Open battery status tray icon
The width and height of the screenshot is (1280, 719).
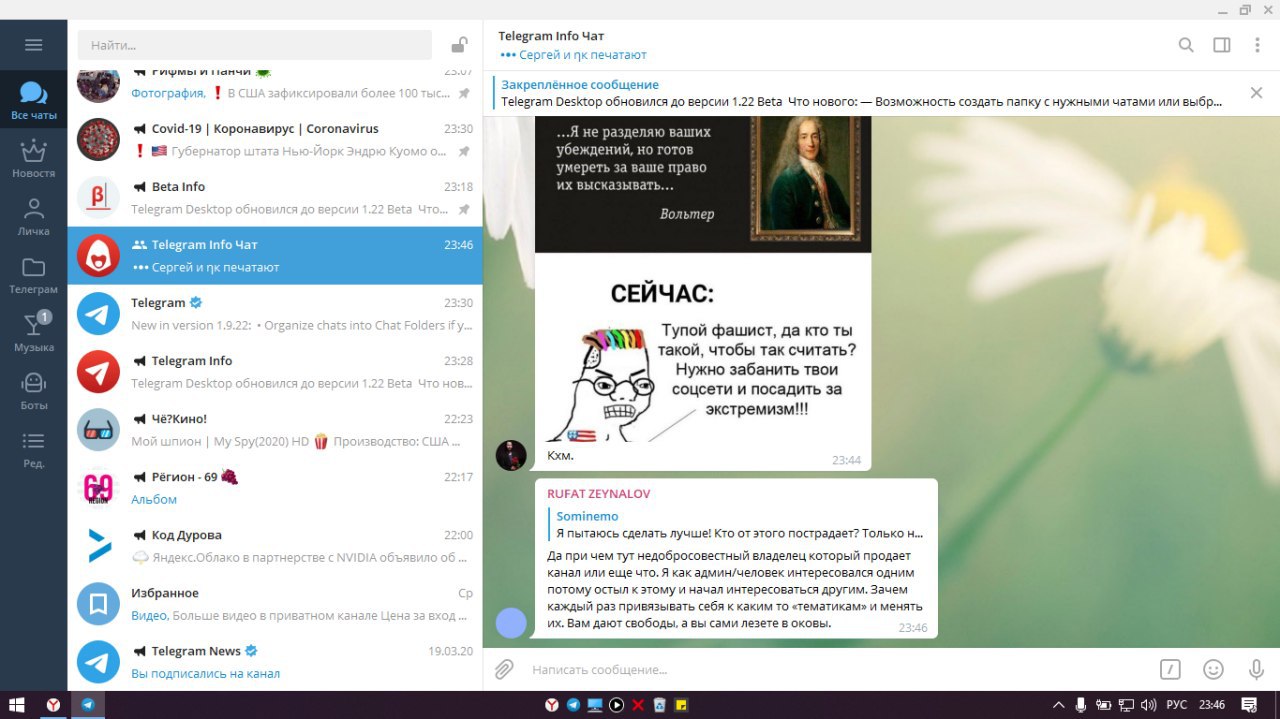point(1104,705)
